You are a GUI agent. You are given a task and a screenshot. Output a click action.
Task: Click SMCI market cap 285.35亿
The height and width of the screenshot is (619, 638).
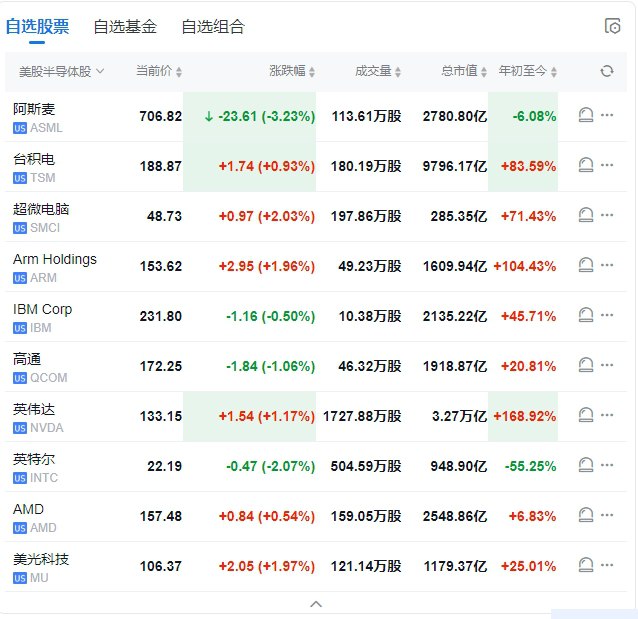click(459, 217)
